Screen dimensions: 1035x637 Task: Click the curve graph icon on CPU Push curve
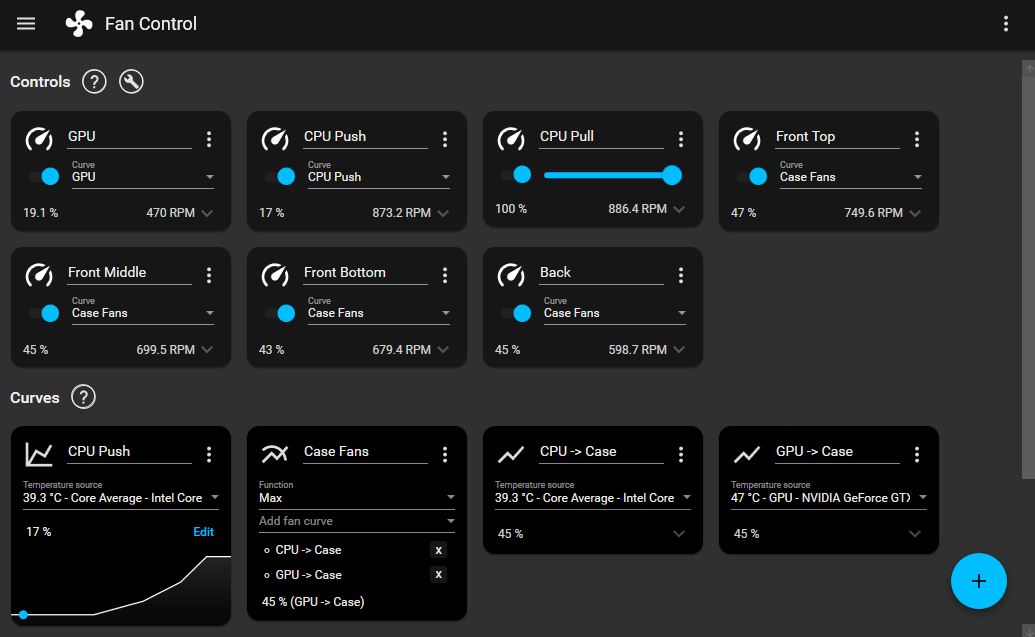coord(39,453)
